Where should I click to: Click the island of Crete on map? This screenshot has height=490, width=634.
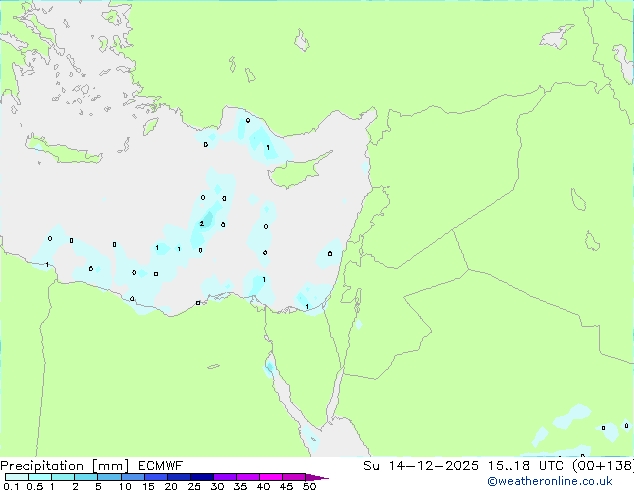63,150
